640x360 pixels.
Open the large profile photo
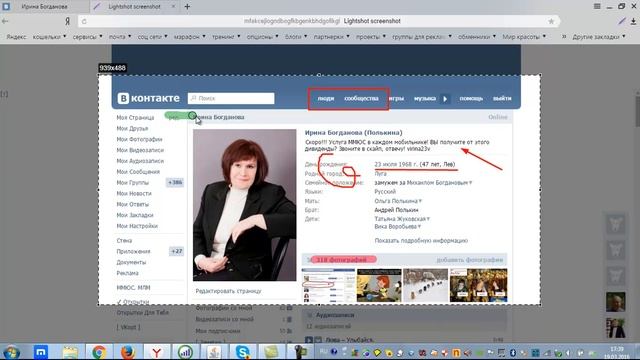[x=244, y=205]
